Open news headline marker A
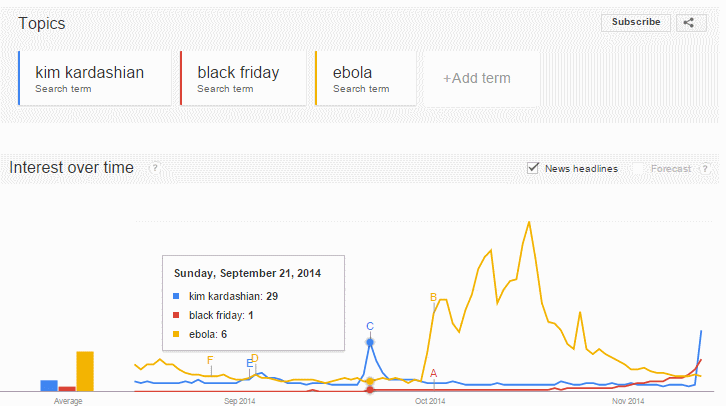 [x=433, y=373]
